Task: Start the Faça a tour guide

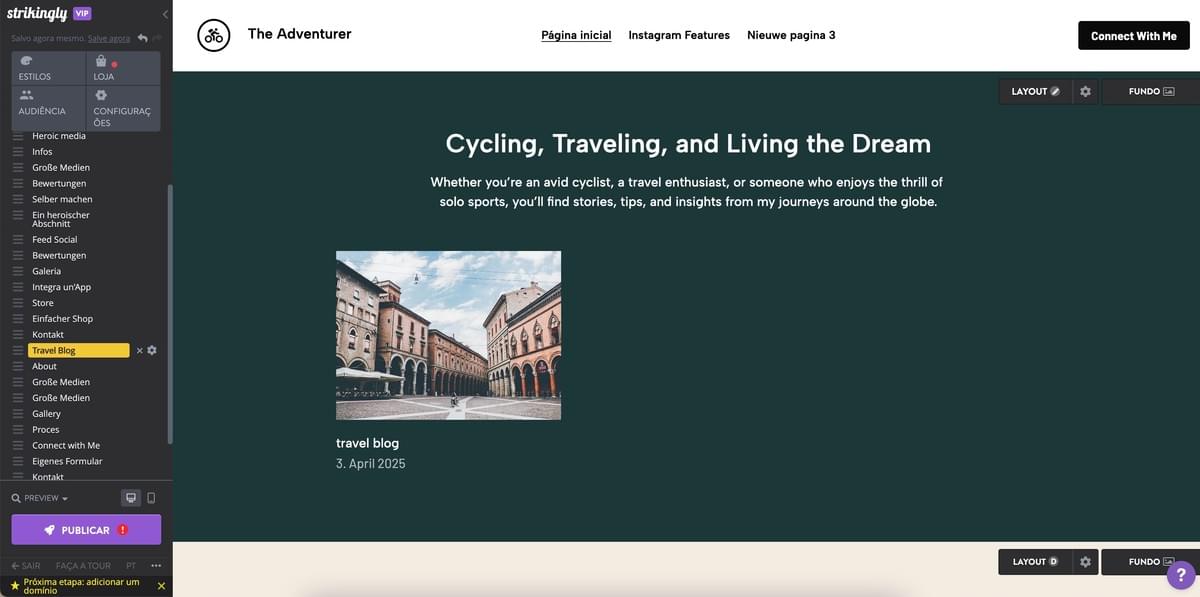Action: pos(83,566)
